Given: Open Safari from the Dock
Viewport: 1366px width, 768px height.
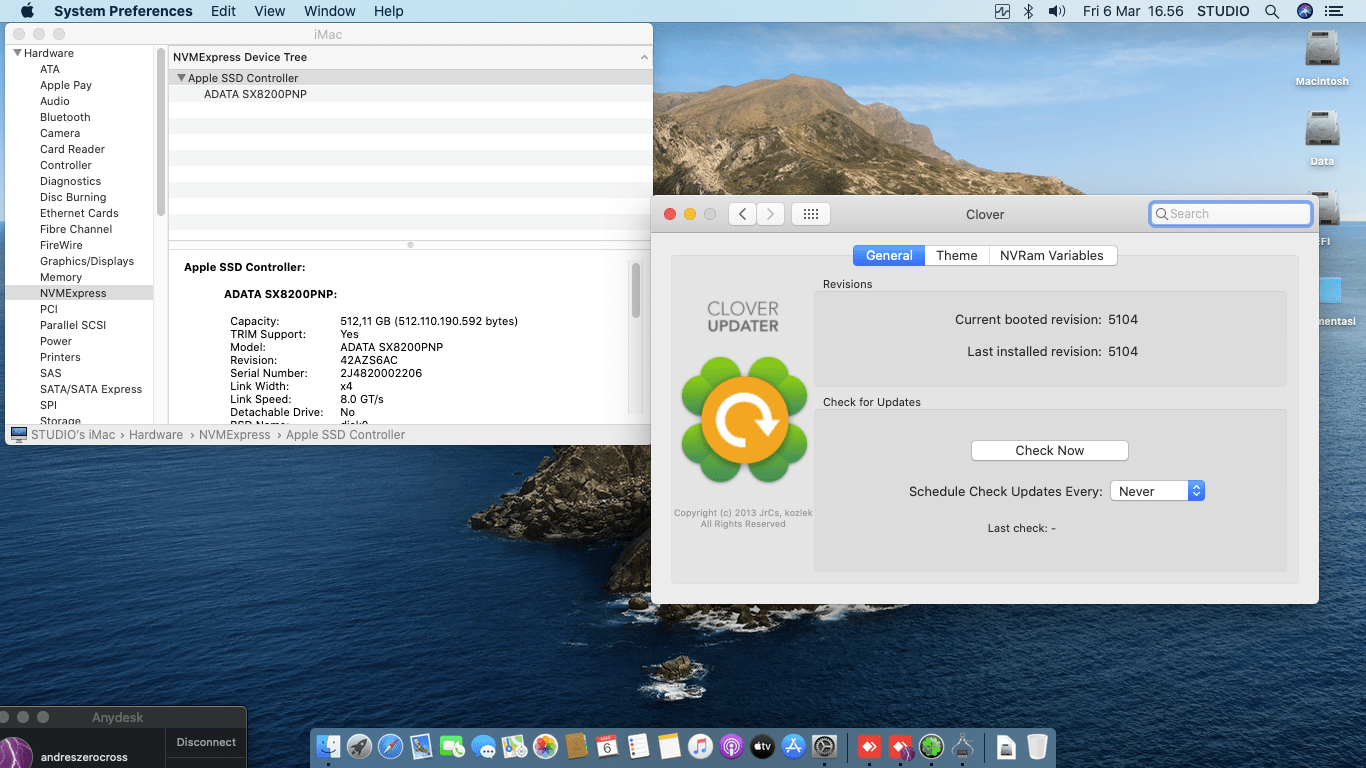Looking at the screenshot, I should tap(391, 746).
